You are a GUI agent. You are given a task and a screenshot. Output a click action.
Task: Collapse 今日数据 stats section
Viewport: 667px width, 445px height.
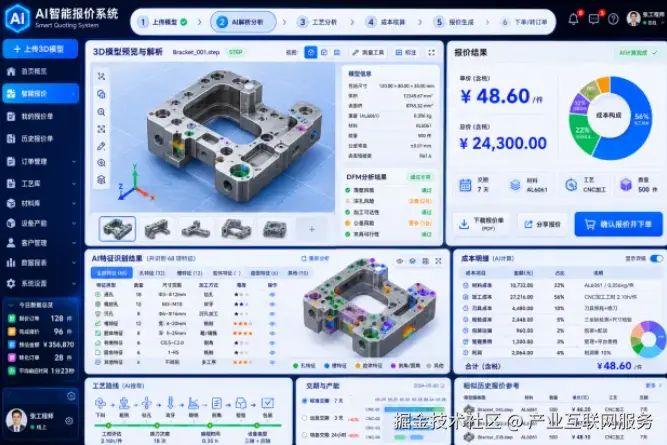[11, 305]
